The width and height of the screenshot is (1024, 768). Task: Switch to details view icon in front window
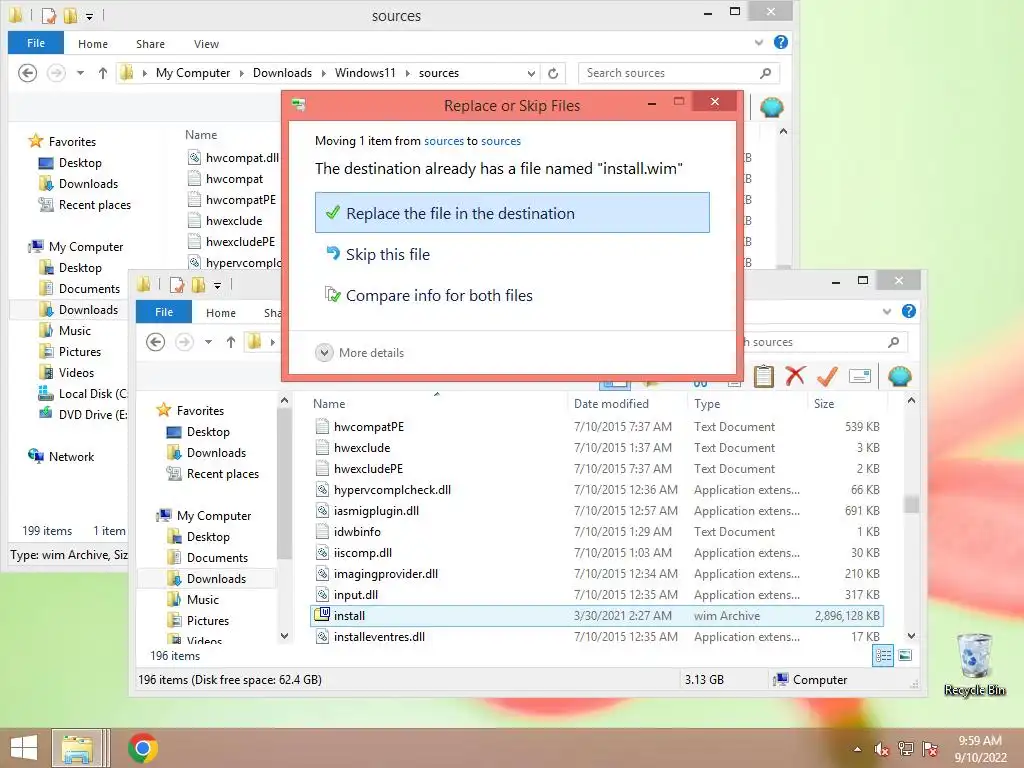pos(883,656)
